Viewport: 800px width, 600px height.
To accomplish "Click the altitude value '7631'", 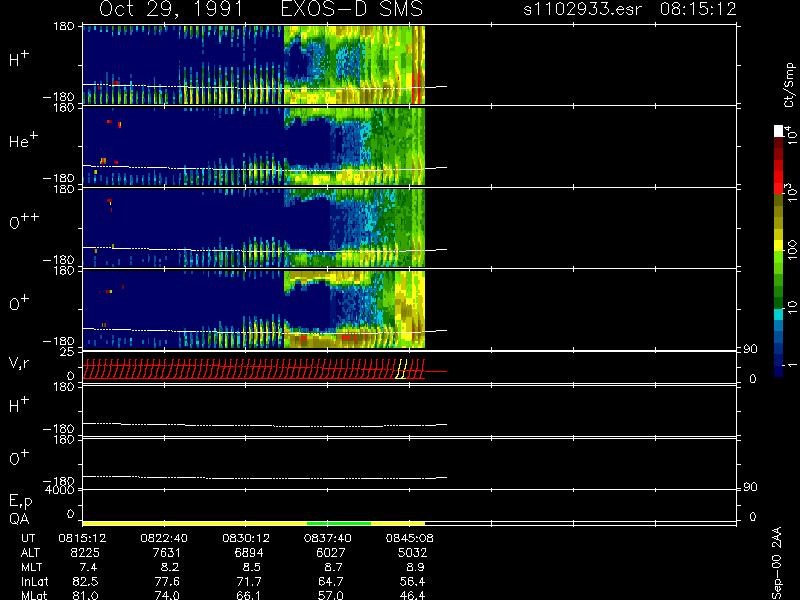I will (x=167, y=553).
